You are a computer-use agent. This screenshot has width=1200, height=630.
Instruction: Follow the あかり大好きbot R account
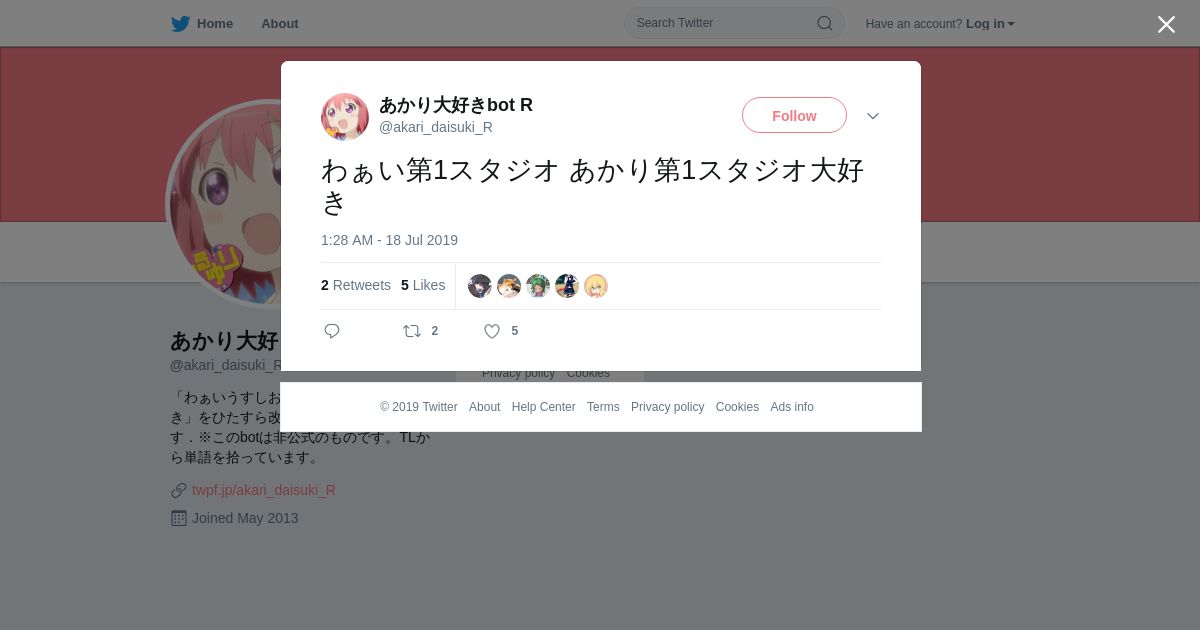coord(794,116)
